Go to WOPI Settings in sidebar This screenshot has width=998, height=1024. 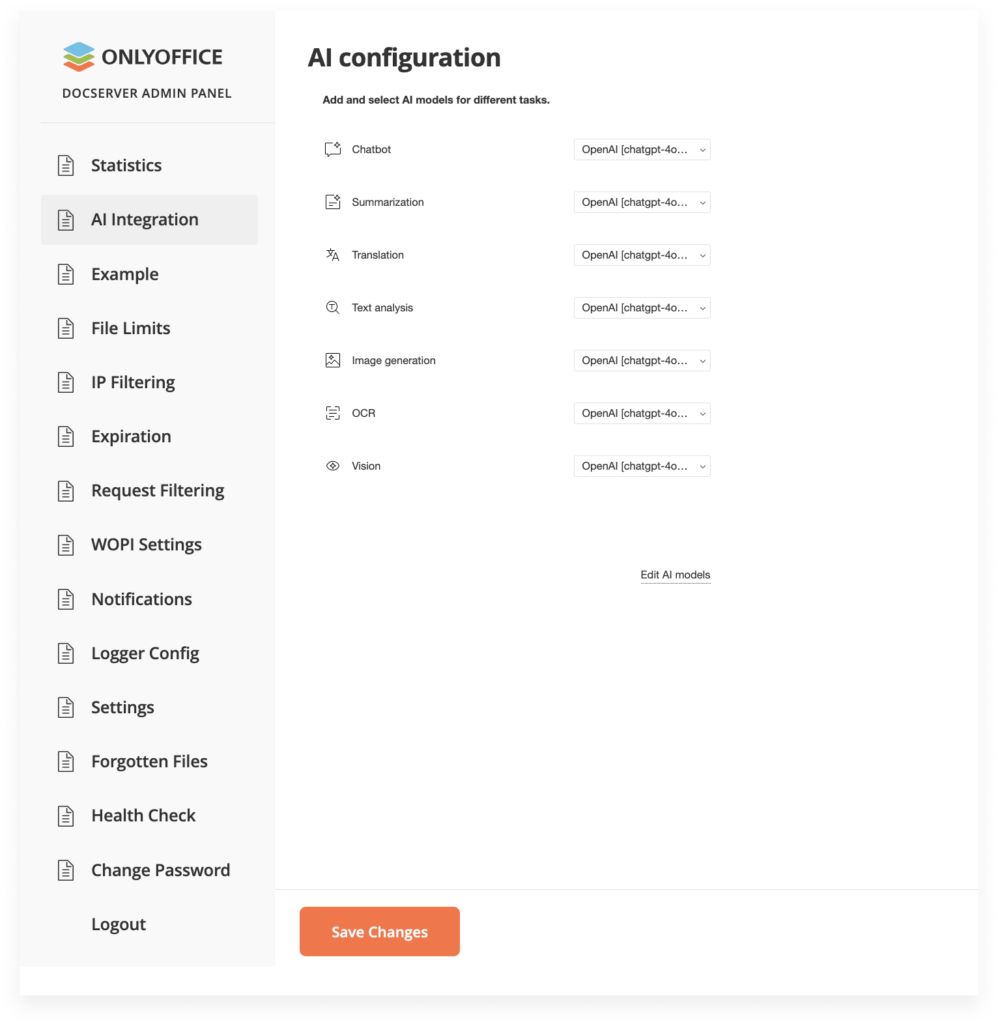146,545
